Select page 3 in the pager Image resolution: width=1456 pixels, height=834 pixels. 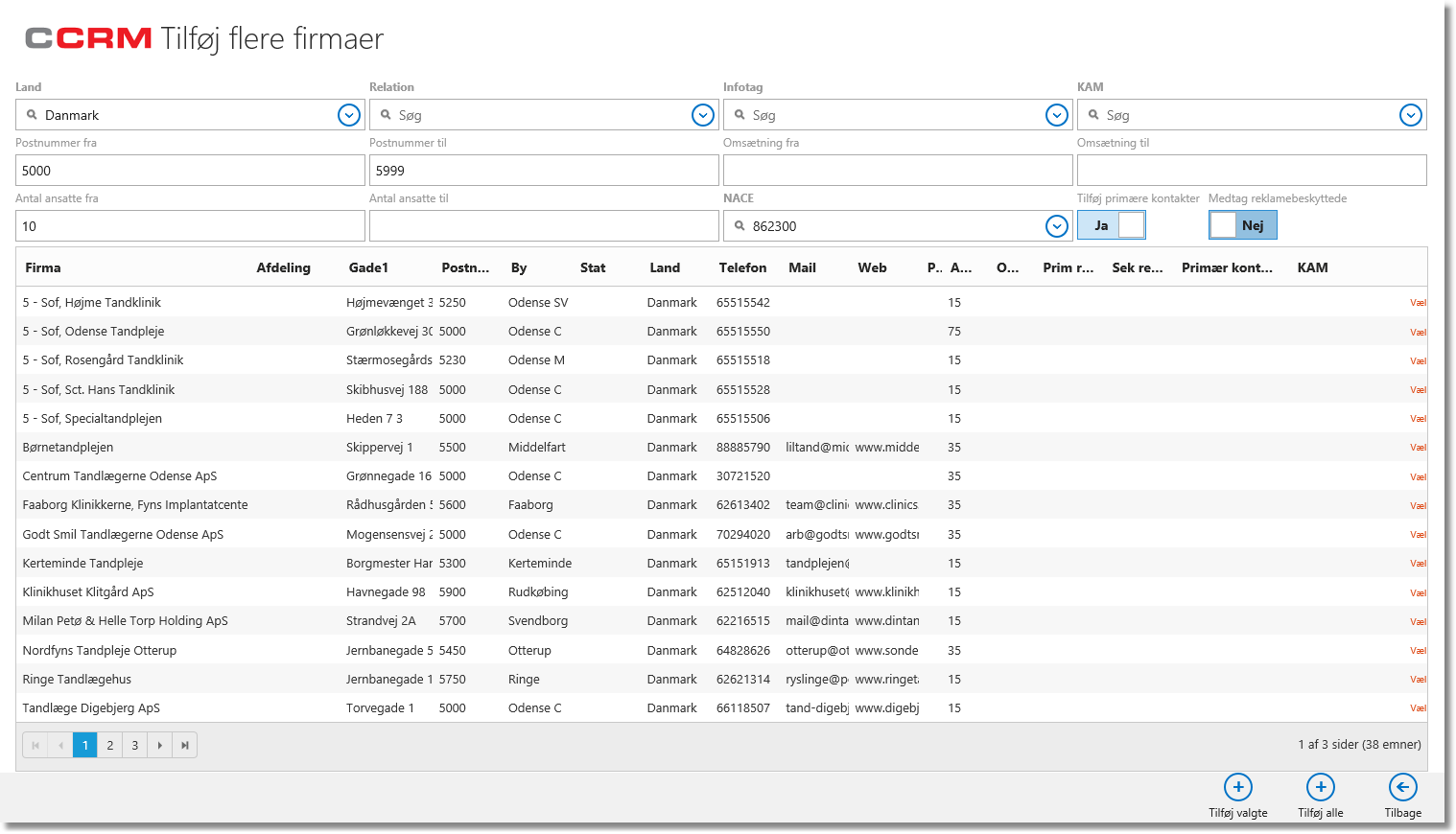tap(135, 745)
